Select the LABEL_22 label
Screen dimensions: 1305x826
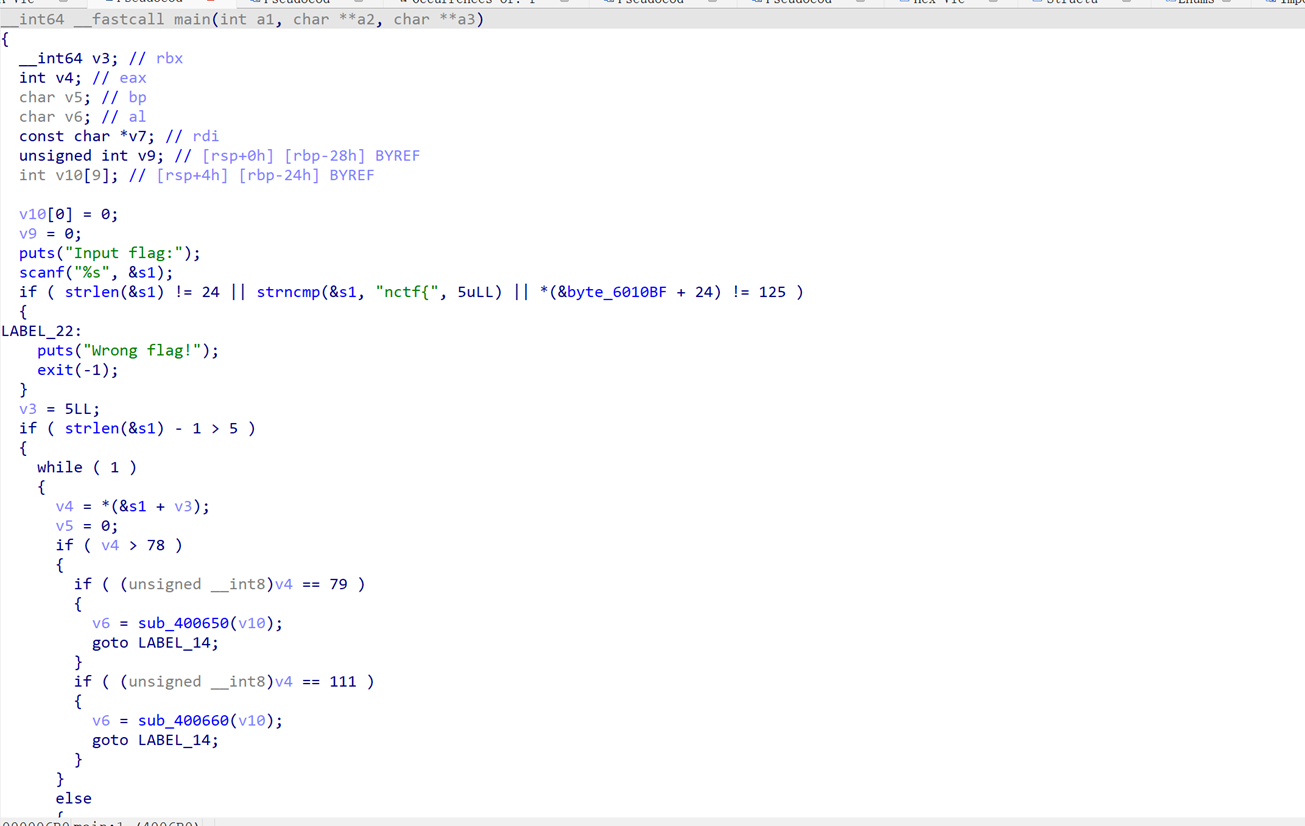[x=40, y=331]
